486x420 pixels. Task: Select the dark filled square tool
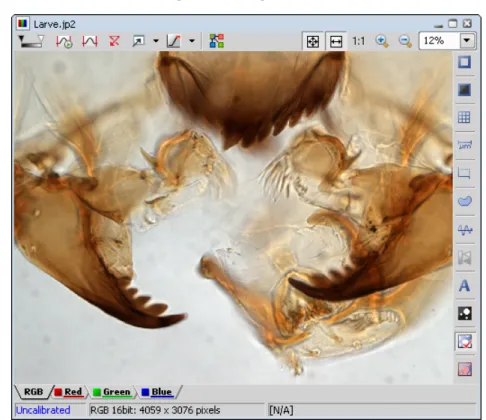tap(464, 90)
